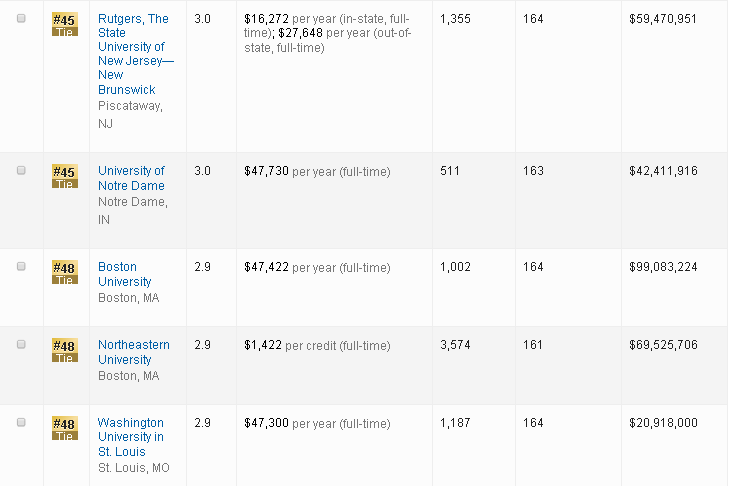The height and width of the screenshot is (486, 729).
Task: Tick the Boston University compare checkbox
Action: (21, 267)
